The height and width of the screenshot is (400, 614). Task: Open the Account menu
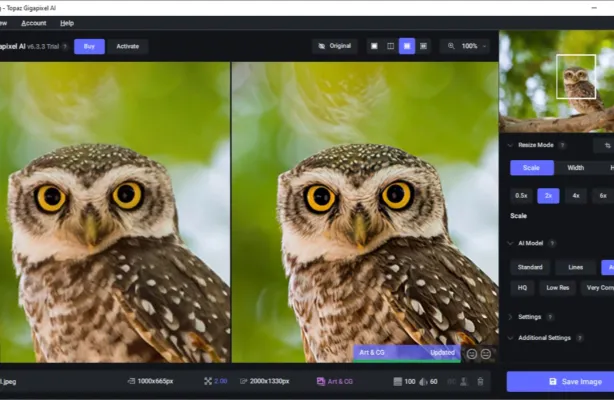(x=34, y=23)
